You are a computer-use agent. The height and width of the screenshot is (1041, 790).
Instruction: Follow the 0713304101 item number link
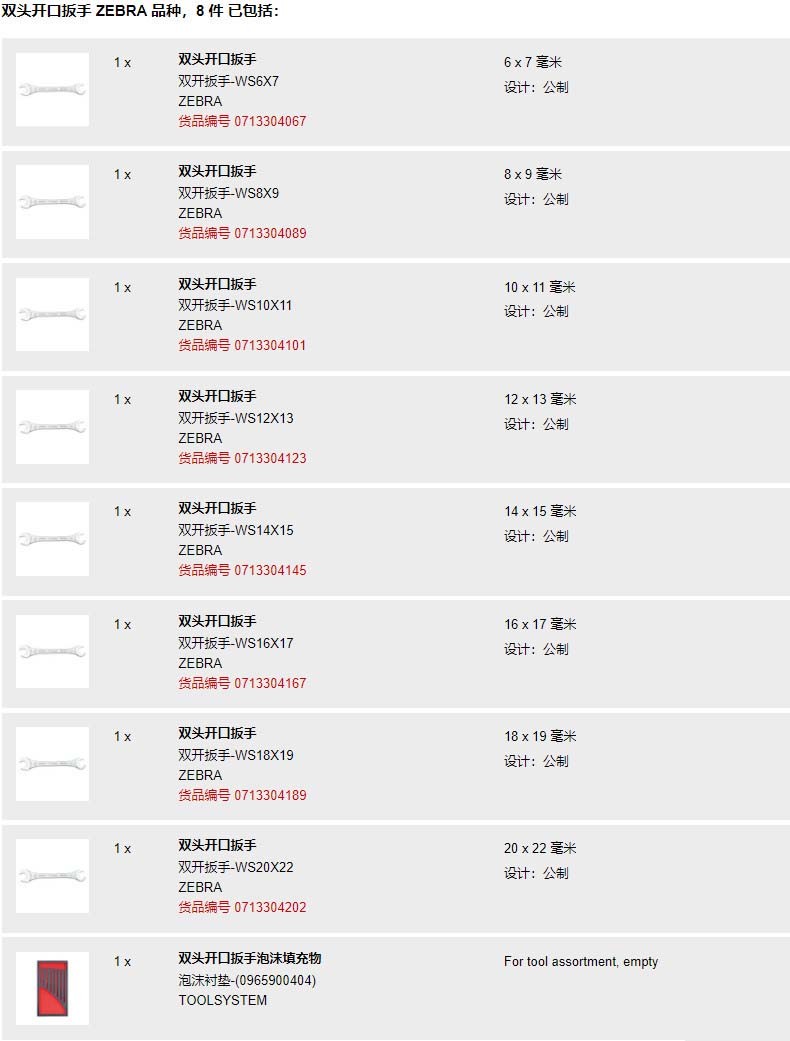242,345
